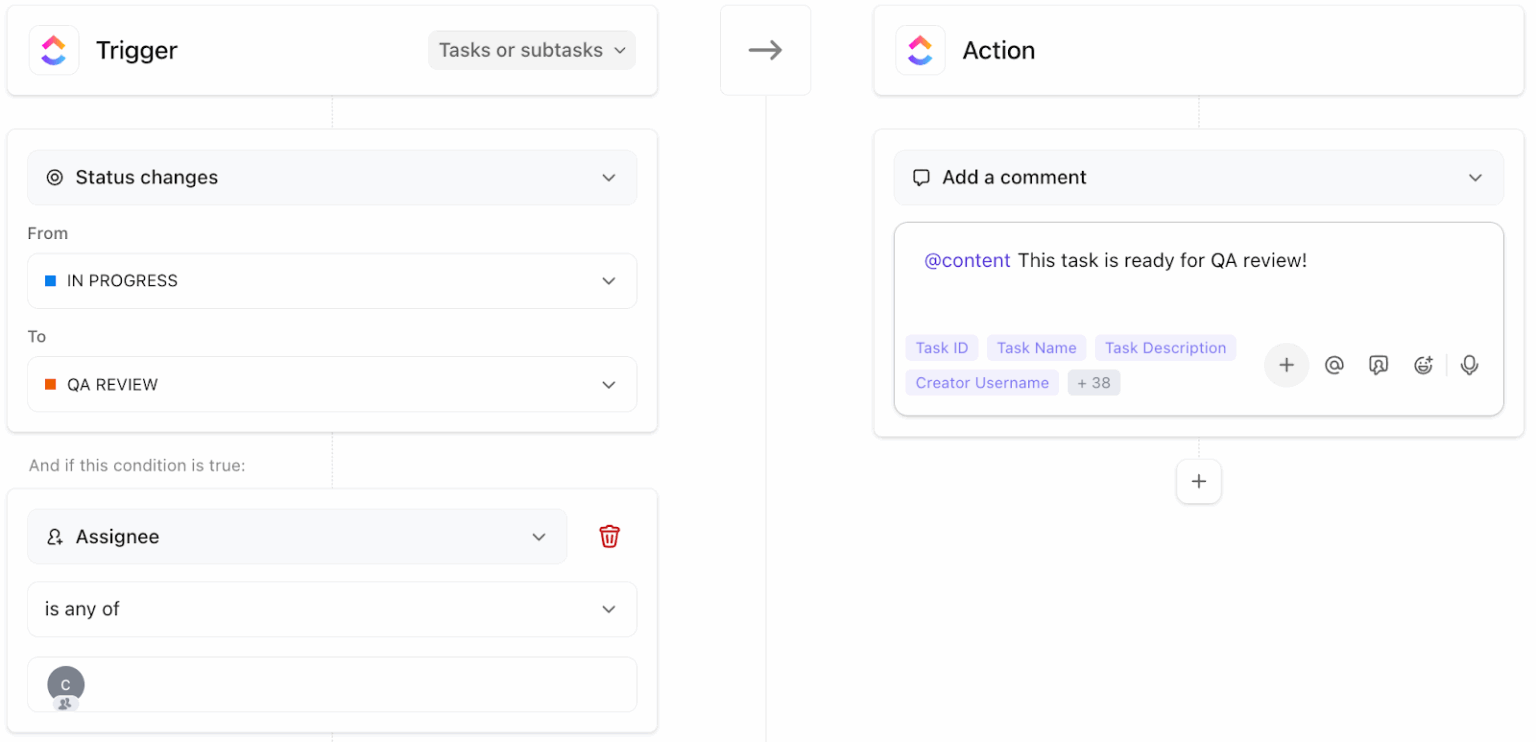
Task: Open the 'is any of' operator dropdown
Action: pyautogui.click(x=332, y=609)
